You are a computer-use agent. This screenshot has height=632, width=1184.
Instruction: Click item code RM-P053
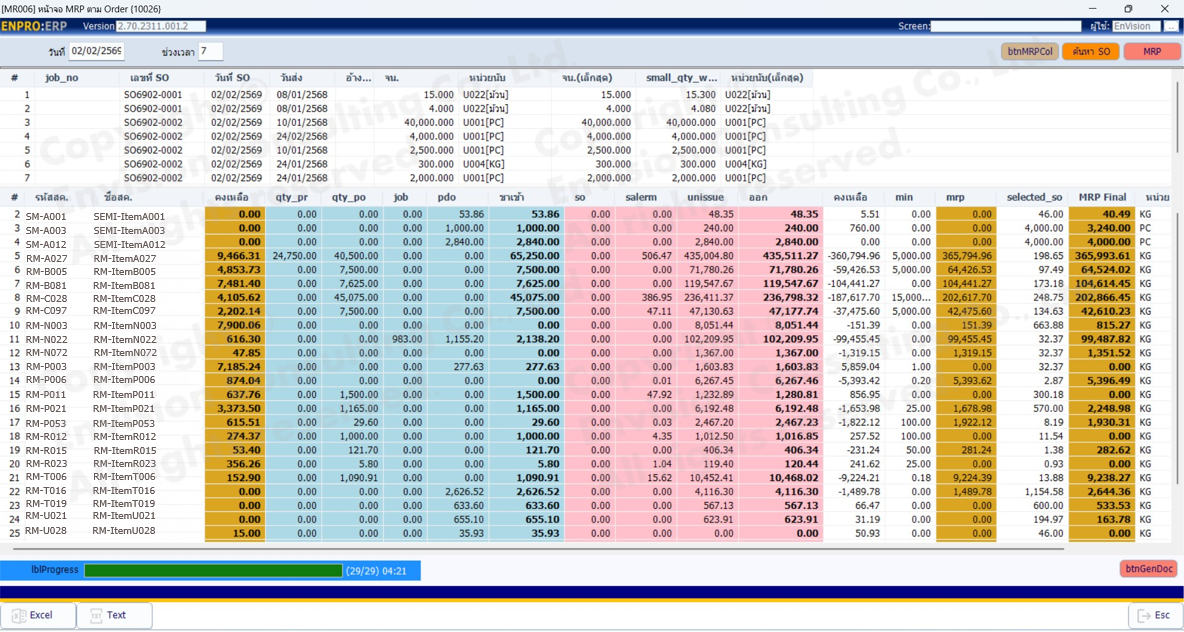(x=46, y=423)
